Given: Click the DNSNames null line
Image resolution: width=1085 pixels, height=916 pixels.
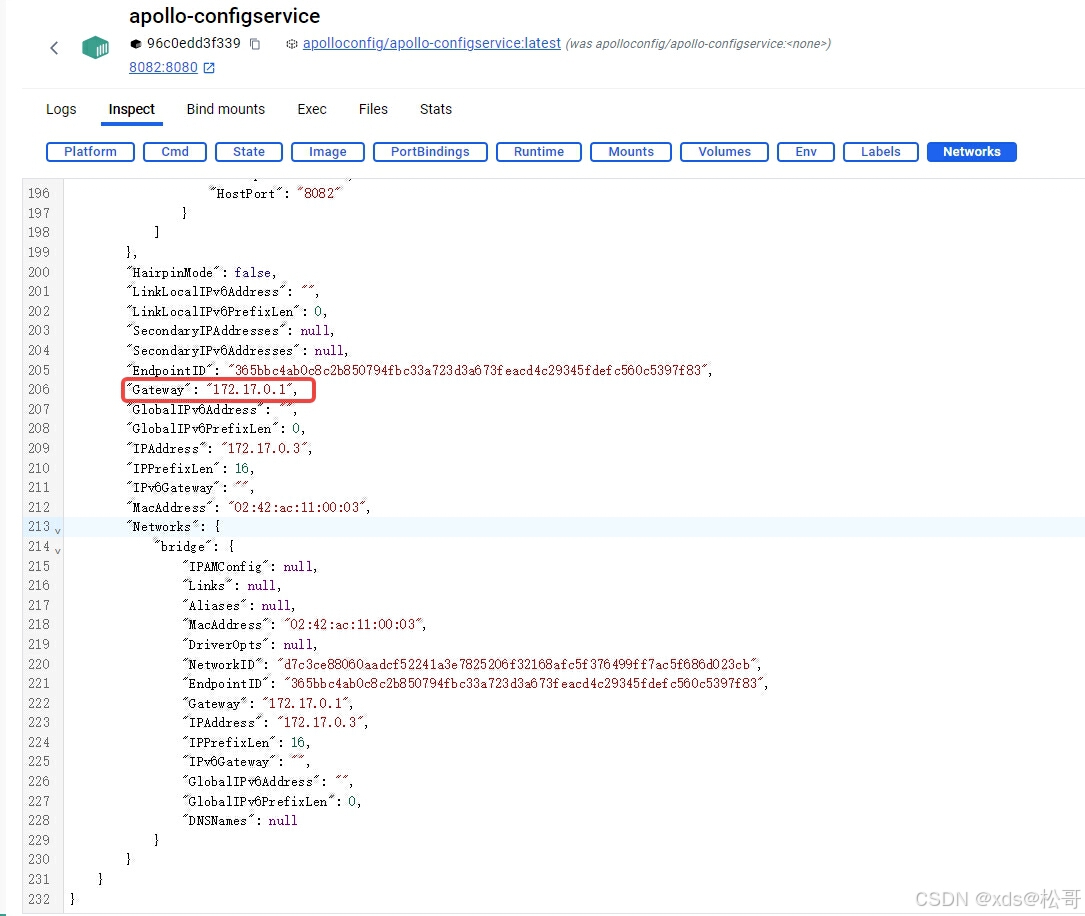Looking at the screenshot, I should pyautogui.click(x=240, y=821).
